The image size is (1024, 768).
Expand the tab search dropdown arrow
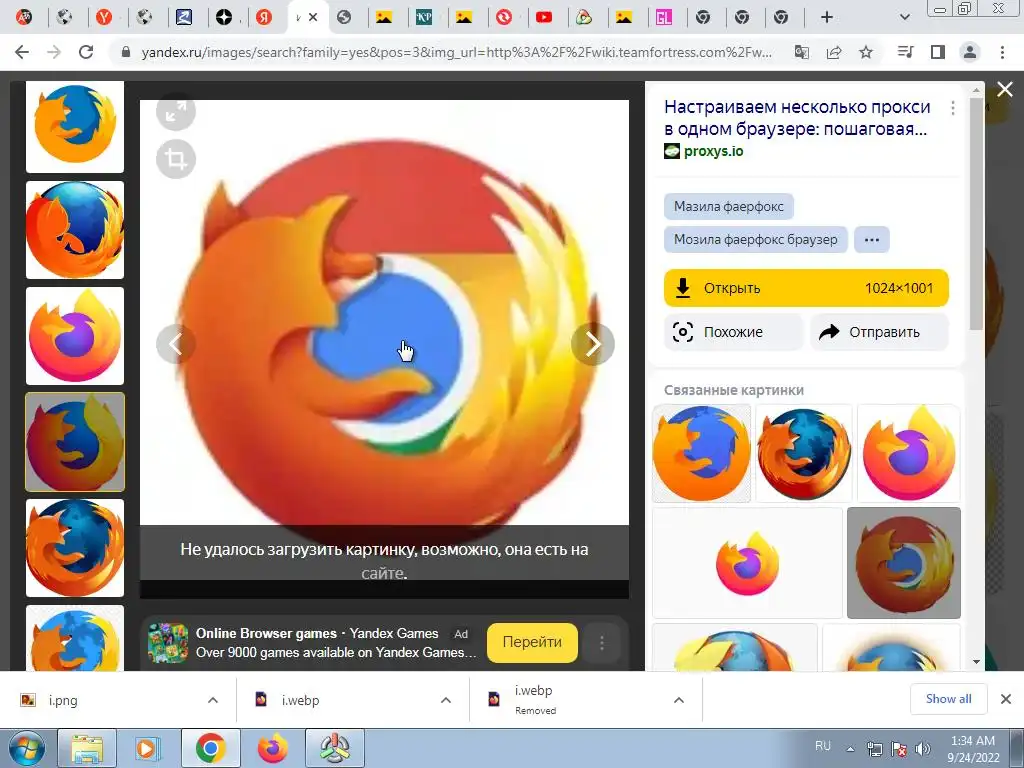coord(904,18)
